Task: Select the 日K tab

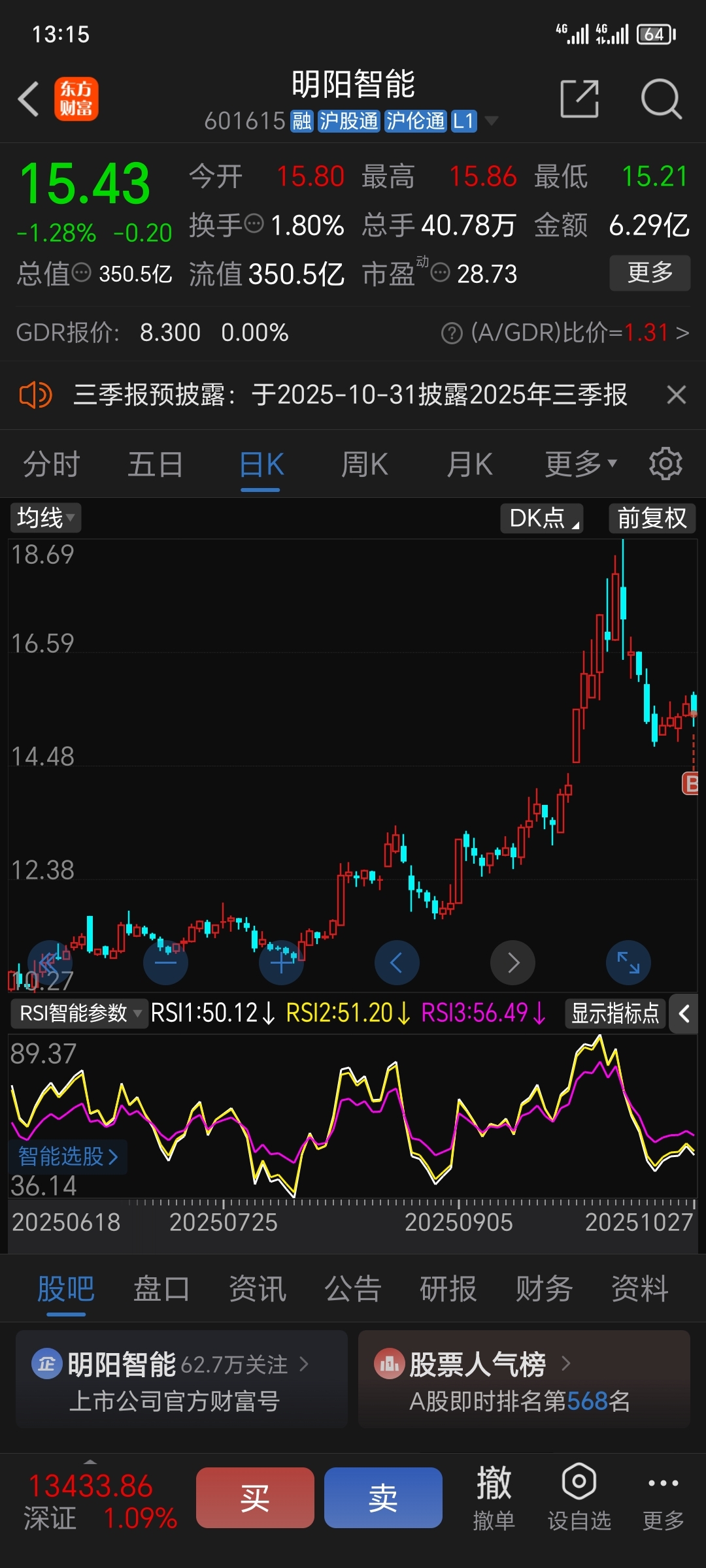Action: pos(261,465)
